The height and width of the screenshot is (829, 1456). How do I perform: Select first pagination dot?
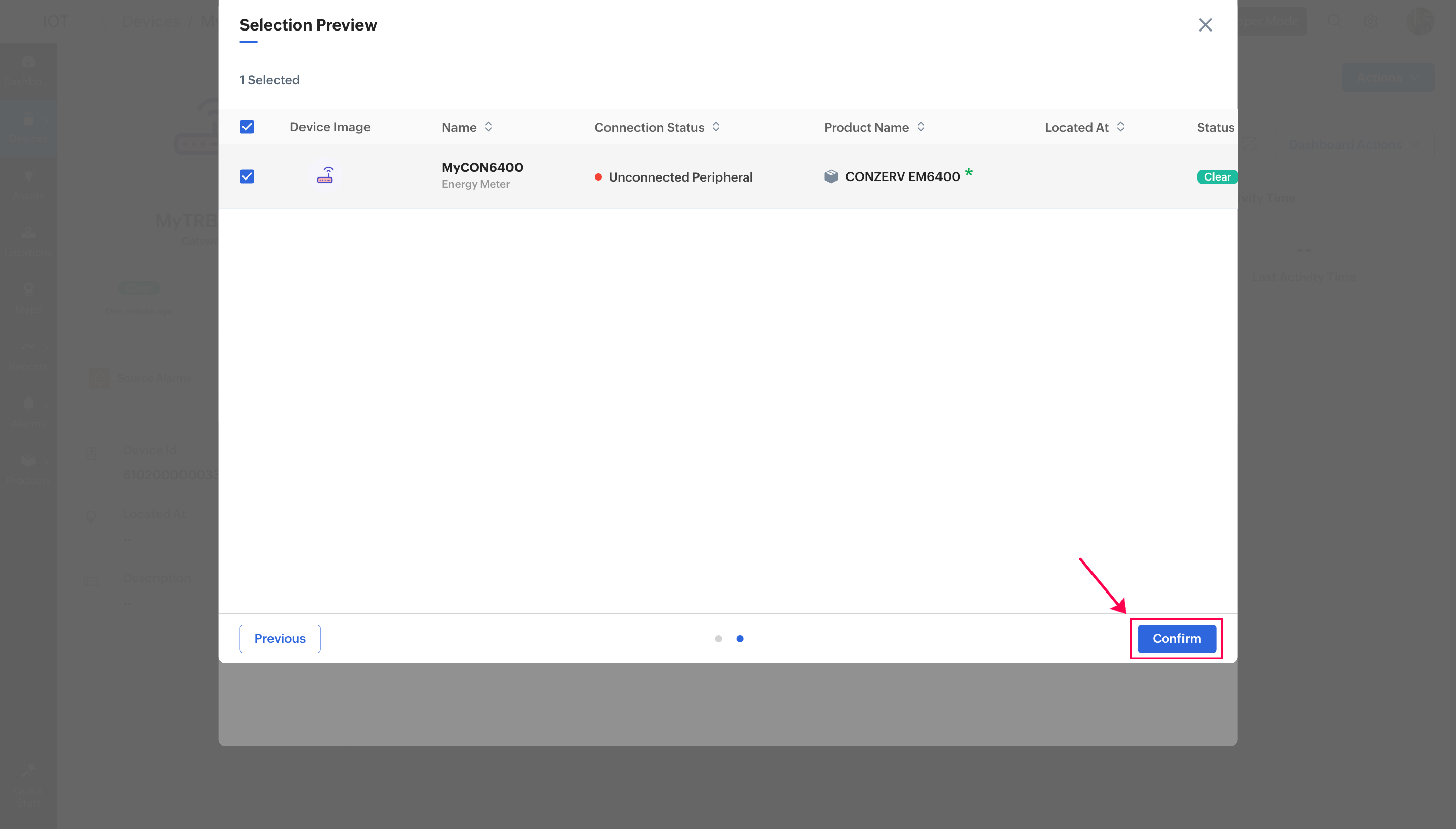[x=718, y=638]
